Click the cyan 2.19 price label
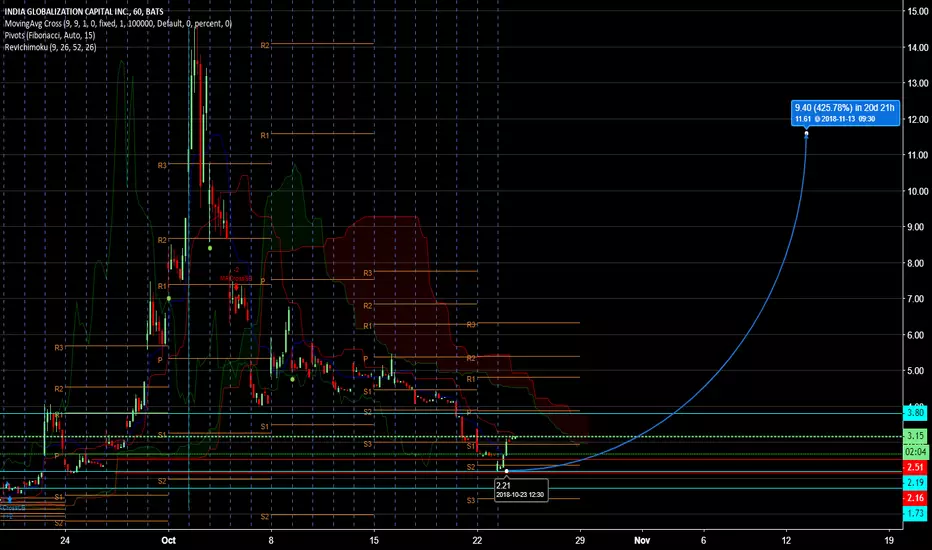932x550 pixels. tap(915, 482)
